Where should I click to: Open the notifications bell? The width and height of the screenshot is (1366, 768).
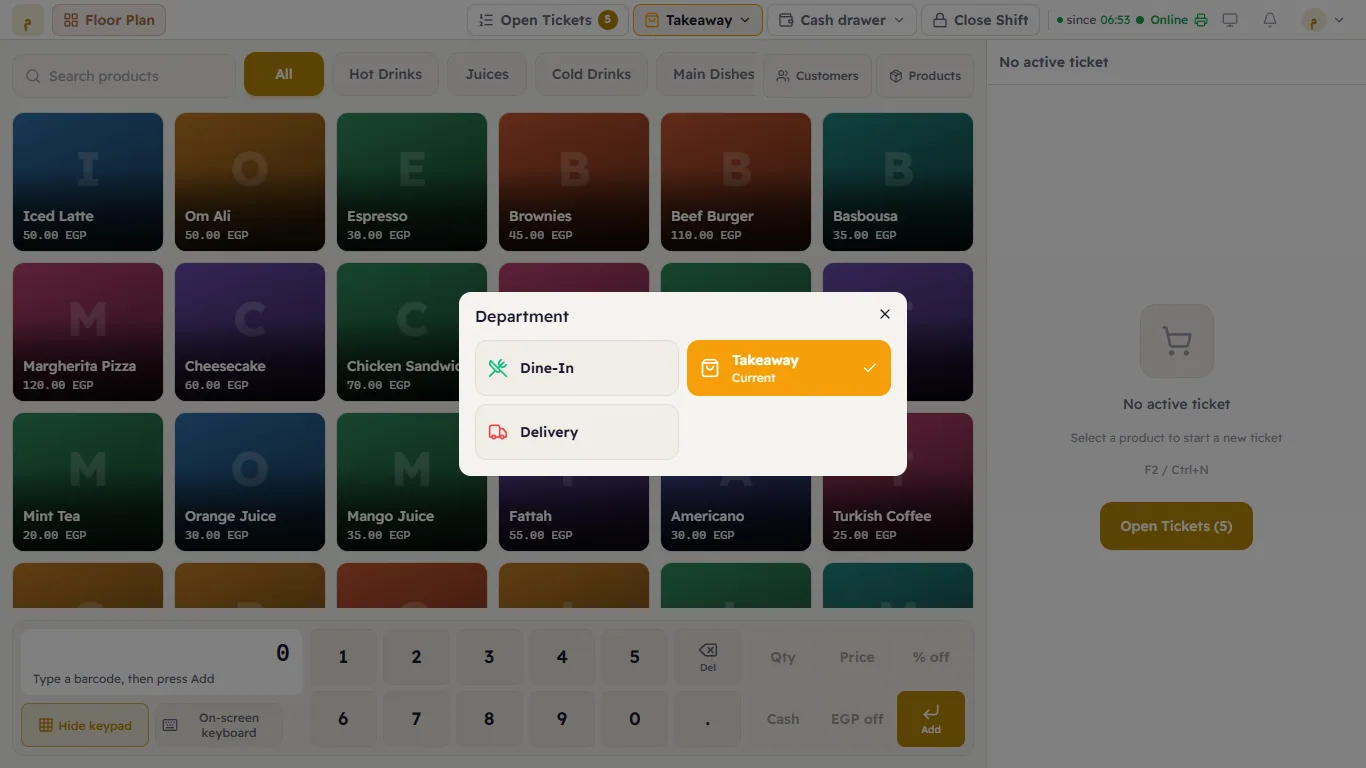[x=1270, y=20]
